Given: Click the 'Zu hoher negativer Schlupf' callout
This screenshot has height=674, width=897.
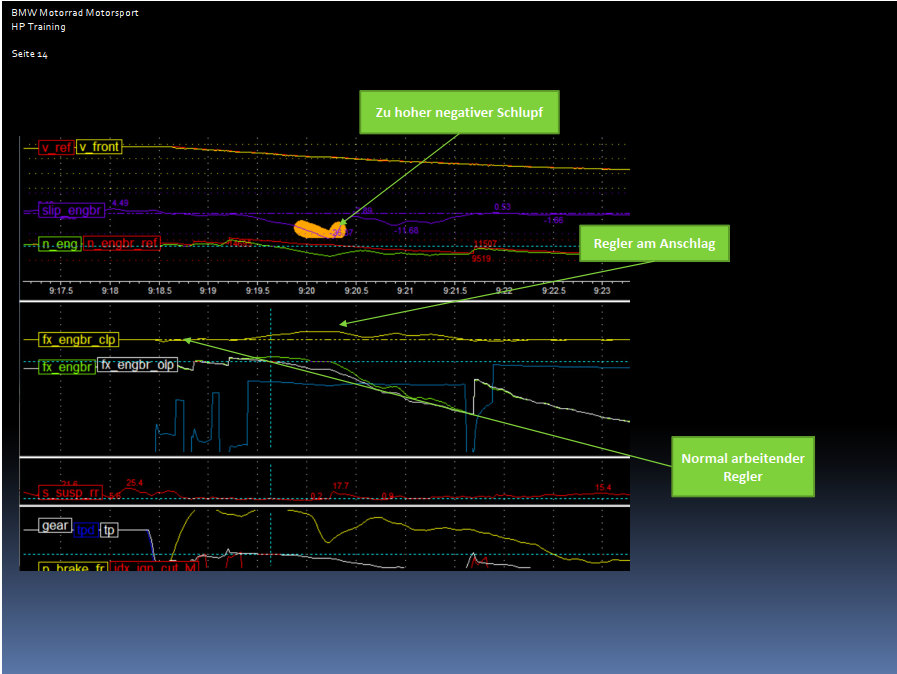Looking at the screenshot, I should tap(459, 113).
